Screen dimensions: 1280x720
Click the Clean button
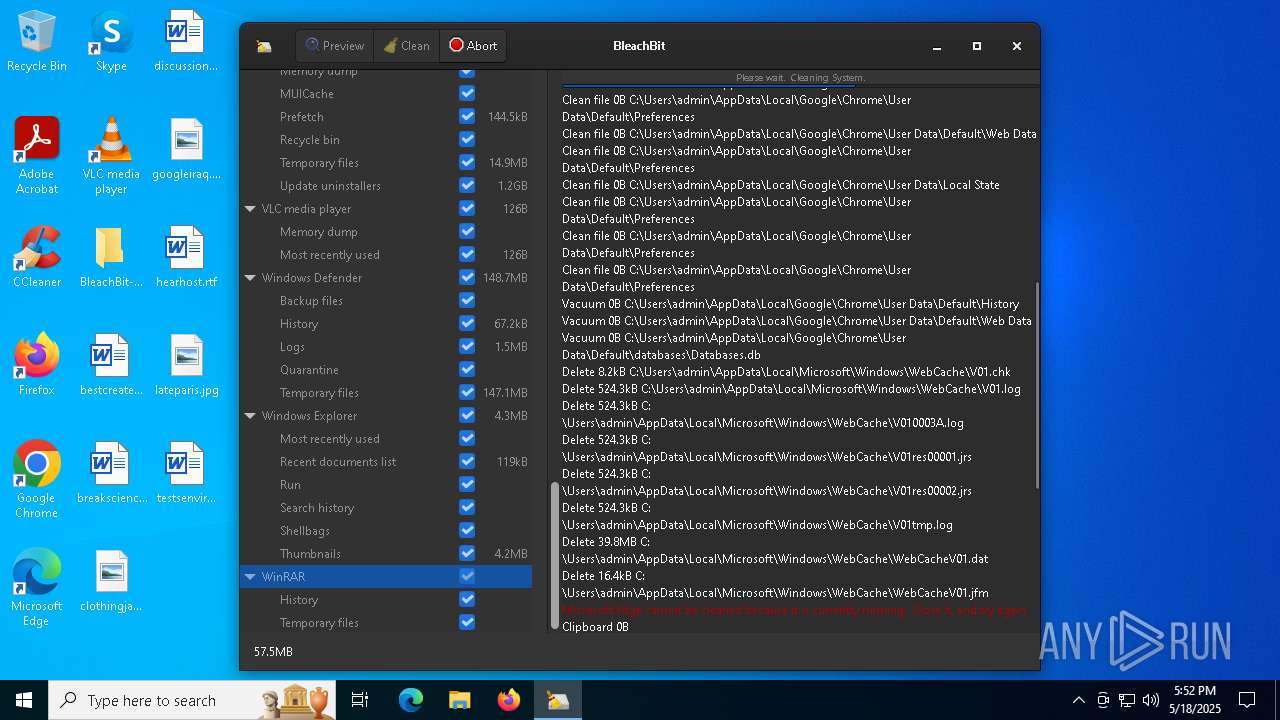pos(407,46)
